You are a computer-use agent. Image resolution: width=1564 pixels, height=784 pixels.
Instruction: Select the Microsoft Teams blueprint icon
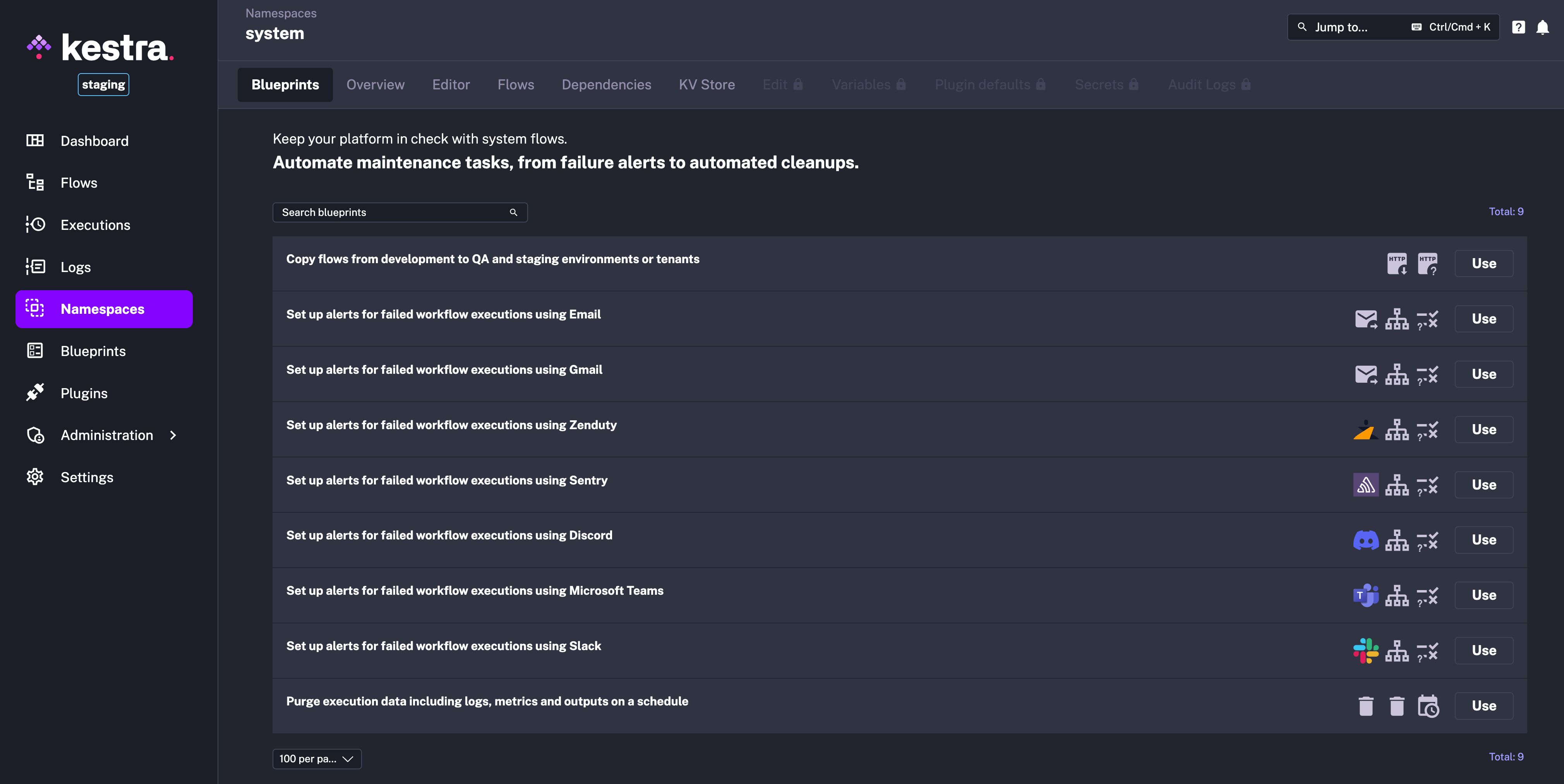[1365, 593]
